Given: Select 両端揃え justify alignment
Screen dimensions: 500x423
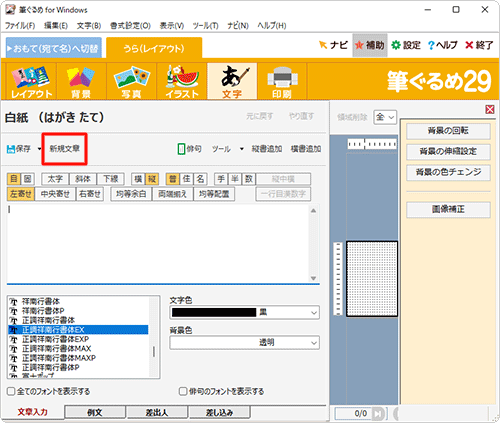Looking at the screenshot, I should 172,194.
